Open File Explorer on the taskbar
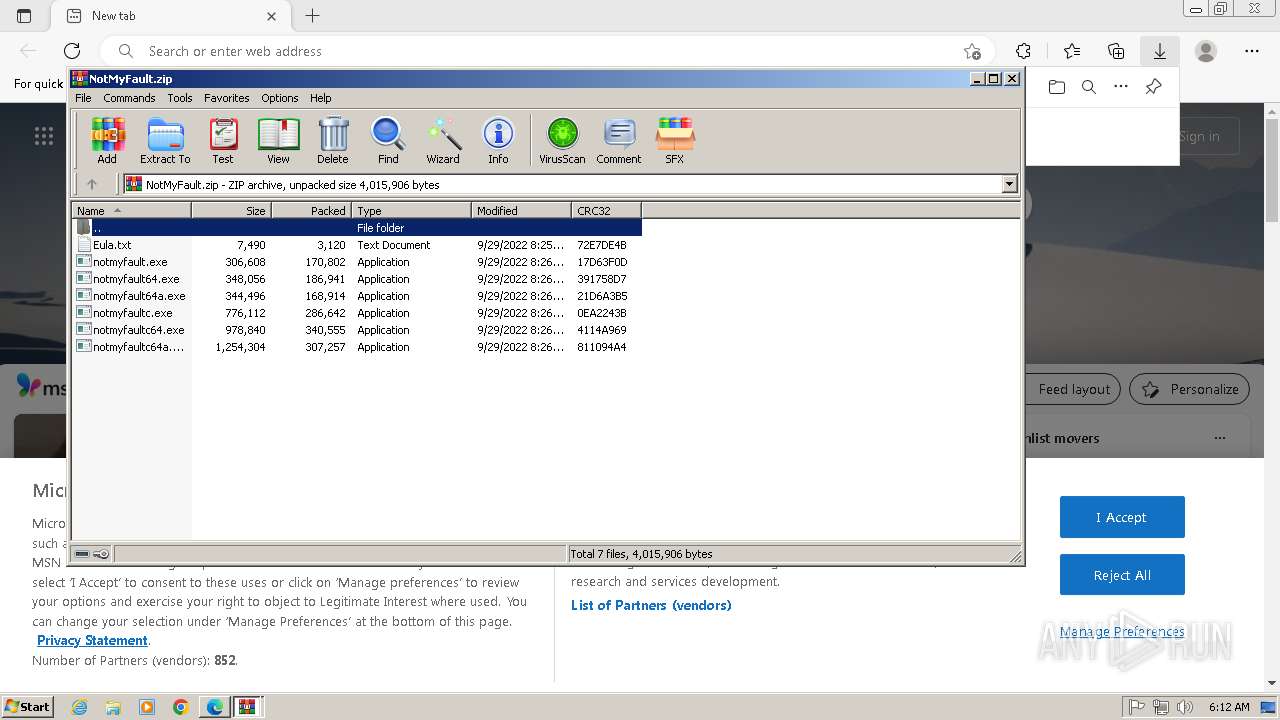This screenshot has width=1280, height=720. [113, 707]
